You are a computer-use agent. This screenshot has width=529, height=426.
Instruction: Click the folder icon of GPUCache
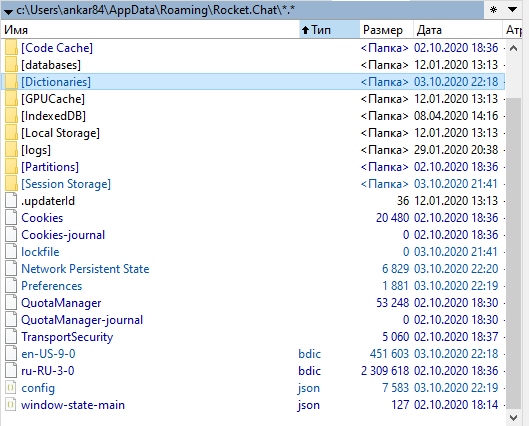click(x=11, y=99)
